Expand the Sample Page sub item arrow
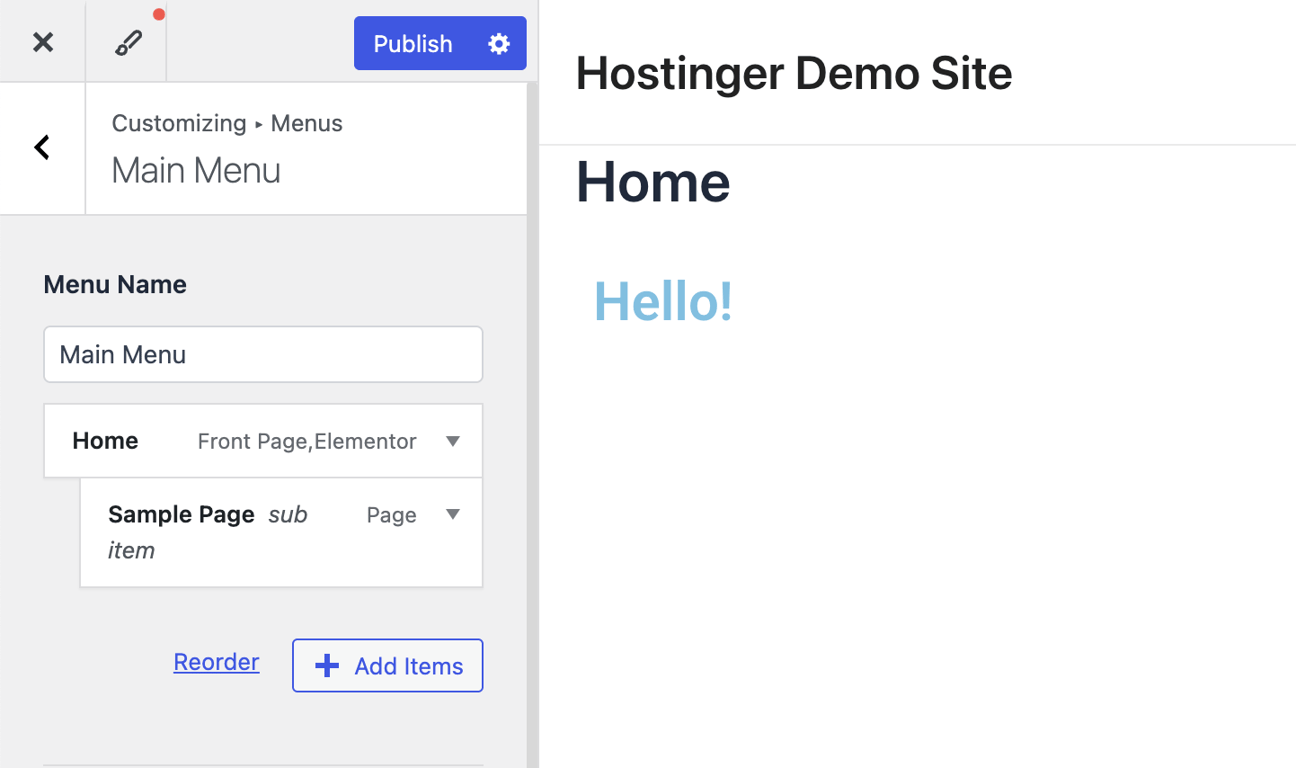Screen dimensions: 1296x768 point(453,514)
